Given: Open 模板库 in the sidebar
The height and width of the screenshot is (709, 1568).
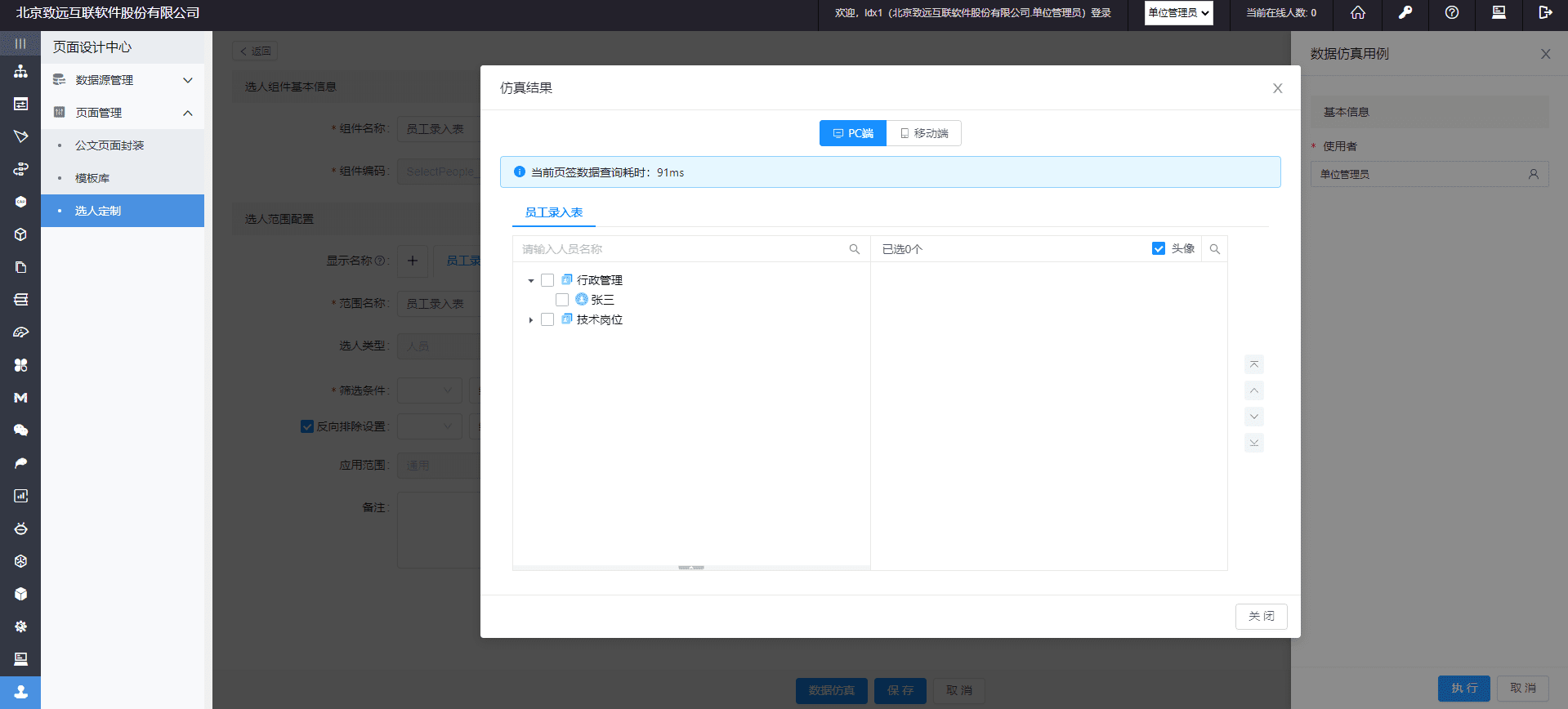Looking at the screenshot, I should point(123,178).
